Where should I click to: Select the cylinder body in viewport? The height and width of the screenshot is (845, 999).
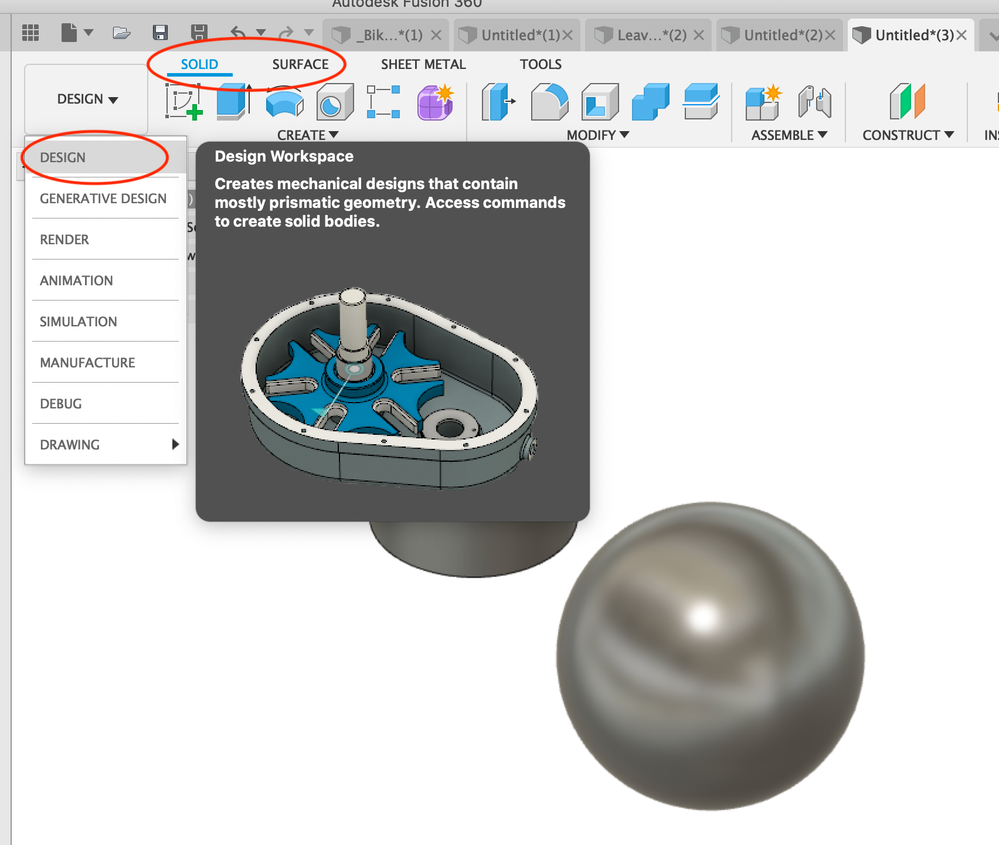473,549
